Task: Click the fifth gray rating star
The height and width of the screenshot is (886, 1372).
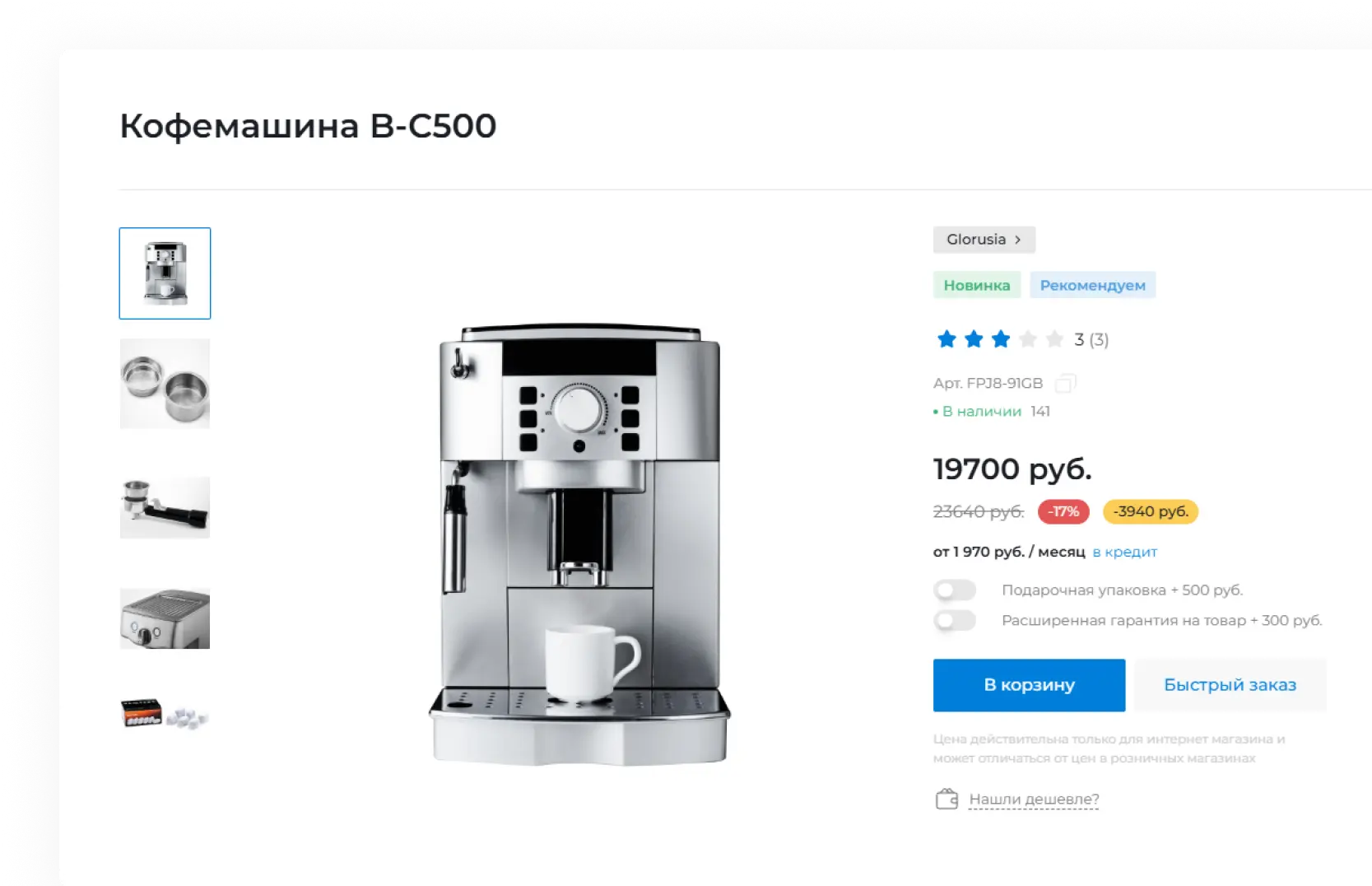Action: pos(1054,339)
